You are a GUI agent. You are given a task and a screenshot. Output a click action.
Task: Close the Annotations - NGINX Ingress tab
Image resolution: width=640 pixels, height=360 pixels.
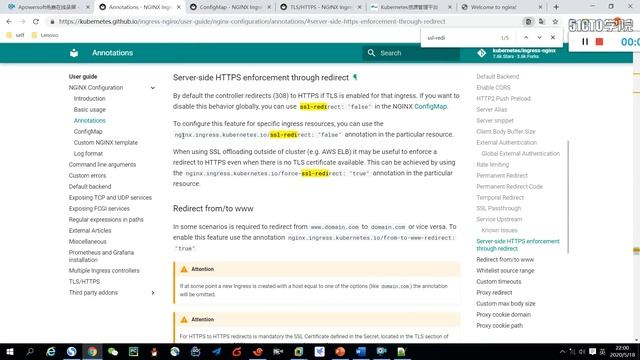[x=178, y=7]
